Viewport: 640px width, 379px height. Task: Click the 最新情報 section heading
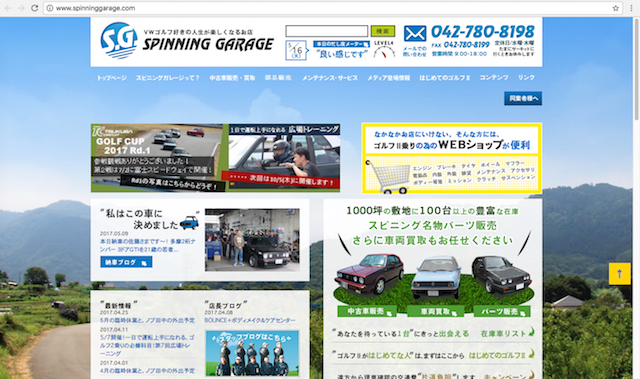(x=118, y=305)
